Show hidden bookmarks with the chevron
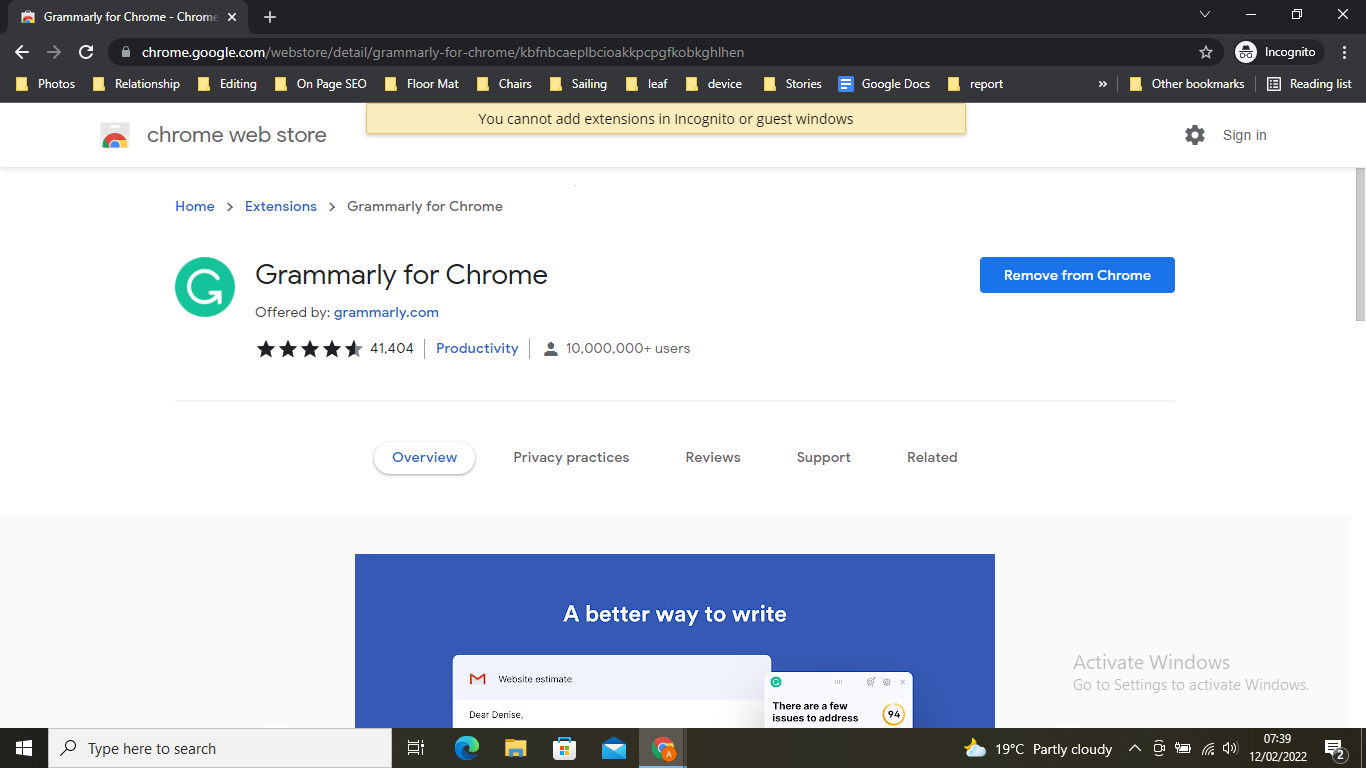Image resolution: width=1366 pixels, height=768 pixels. point(1103,84)
